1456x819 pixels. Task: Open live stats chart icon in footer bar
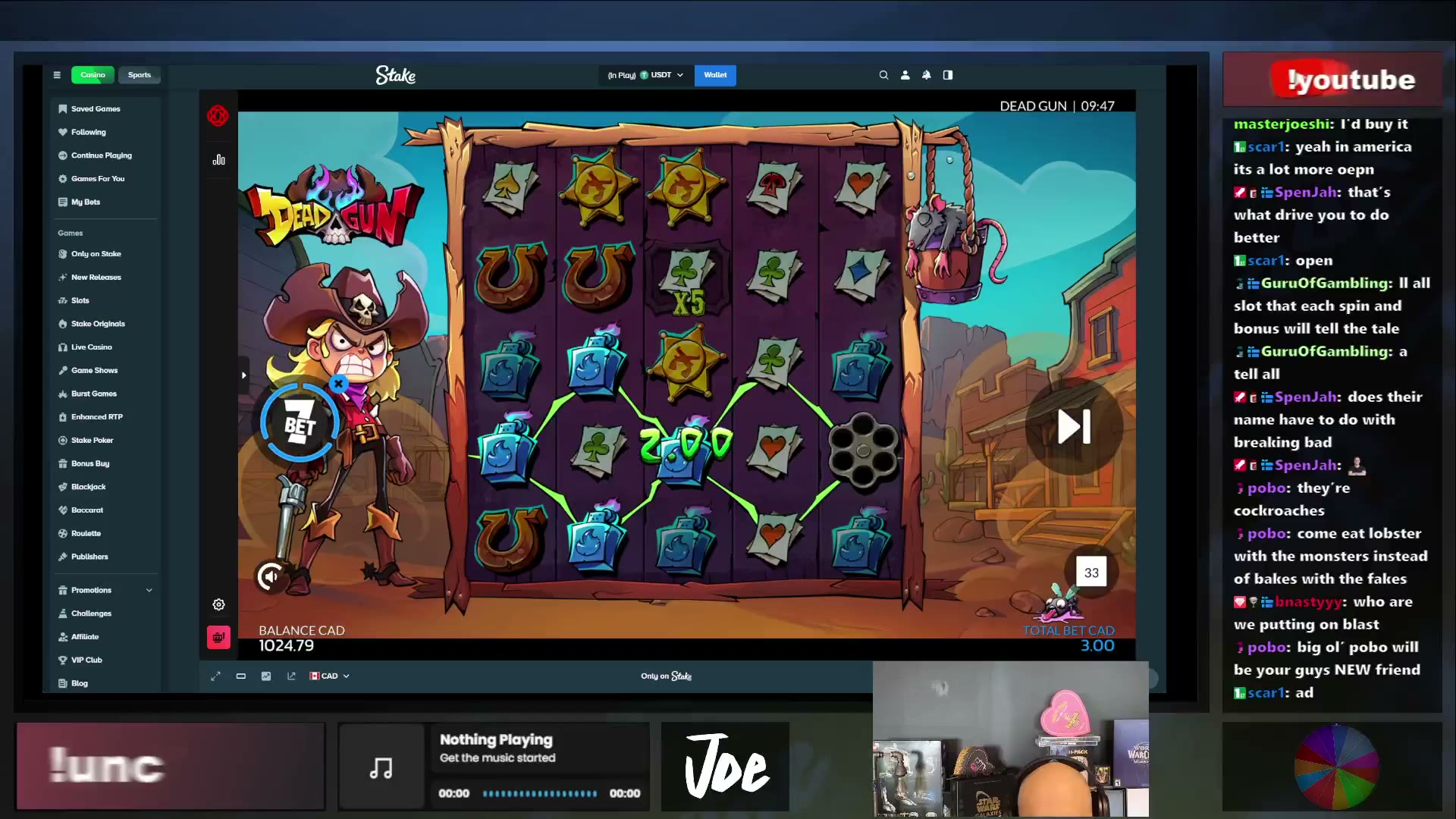(266, 676)
